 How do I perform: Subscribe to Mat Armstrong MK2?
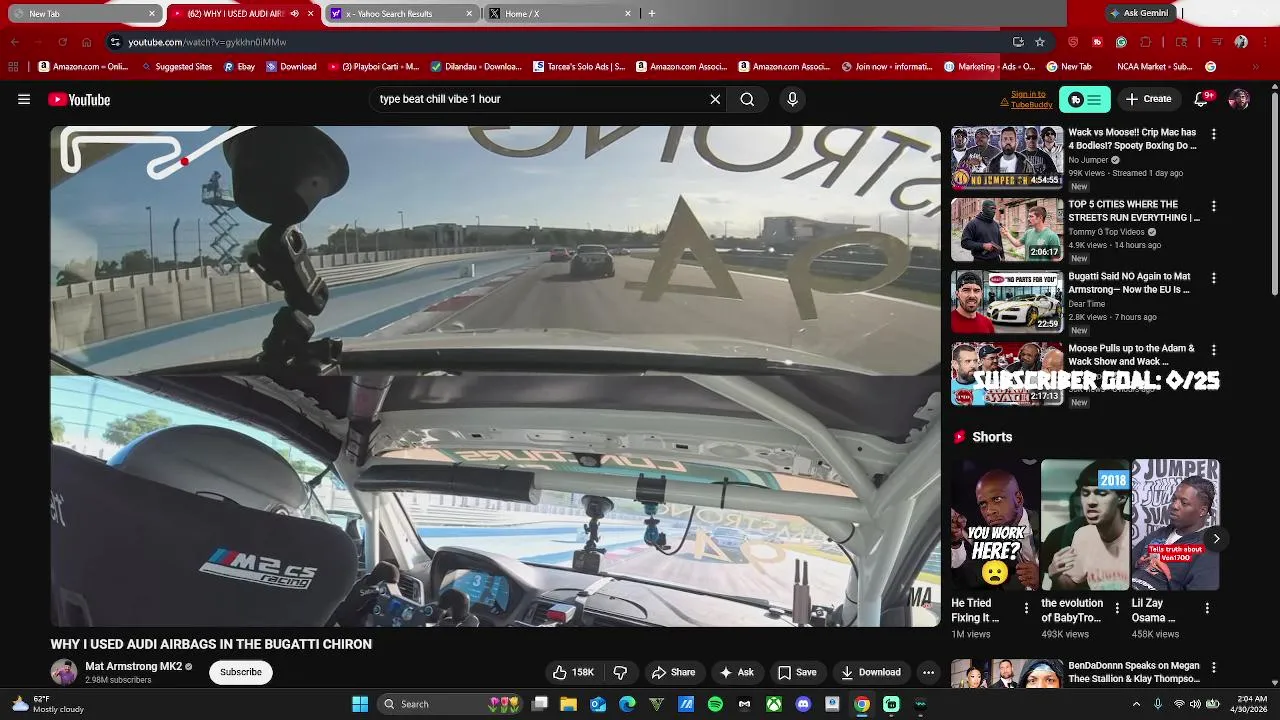coord(241,672)
